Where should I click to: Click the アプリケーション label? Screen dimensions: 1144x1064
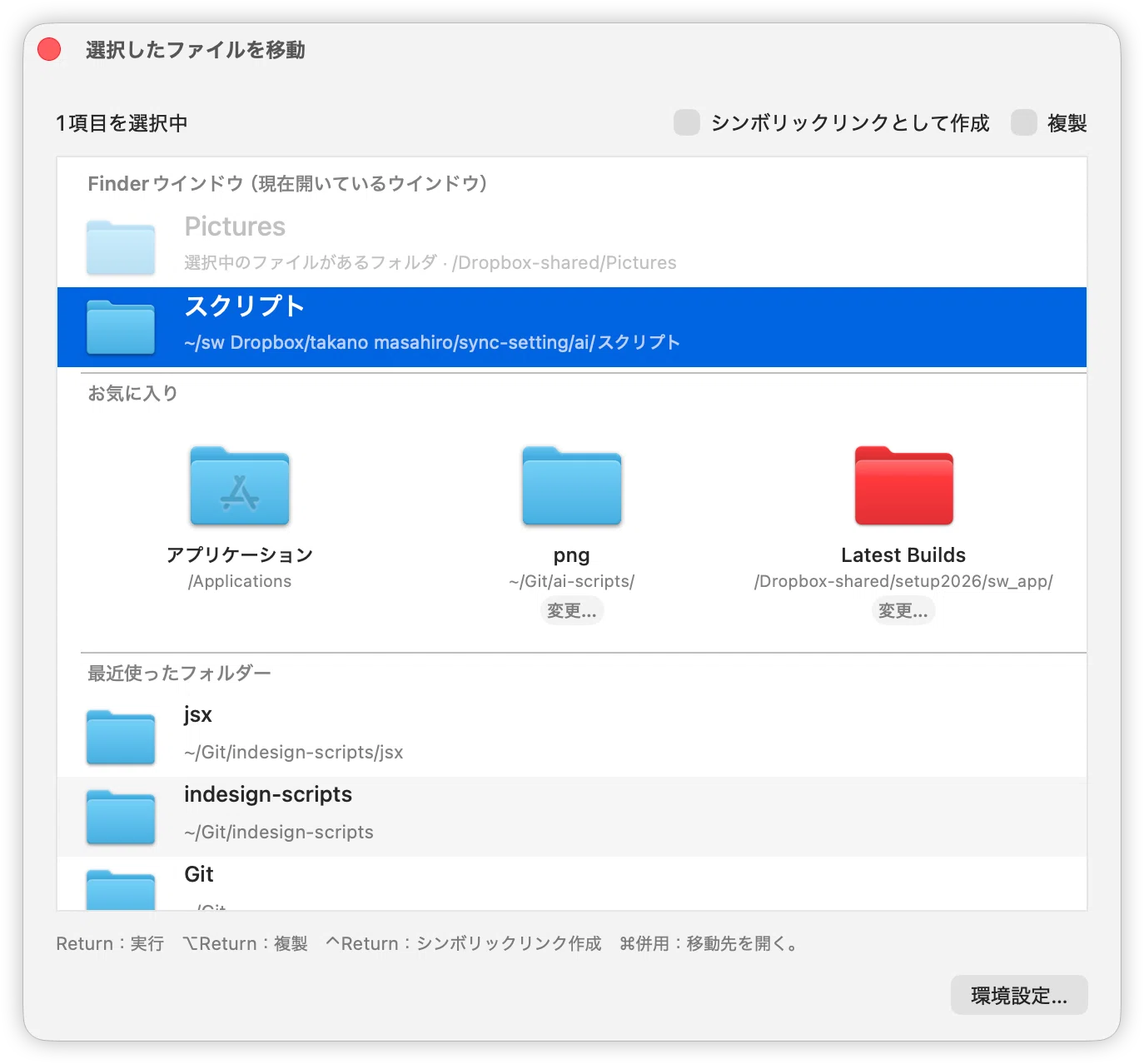click(240, 555)
